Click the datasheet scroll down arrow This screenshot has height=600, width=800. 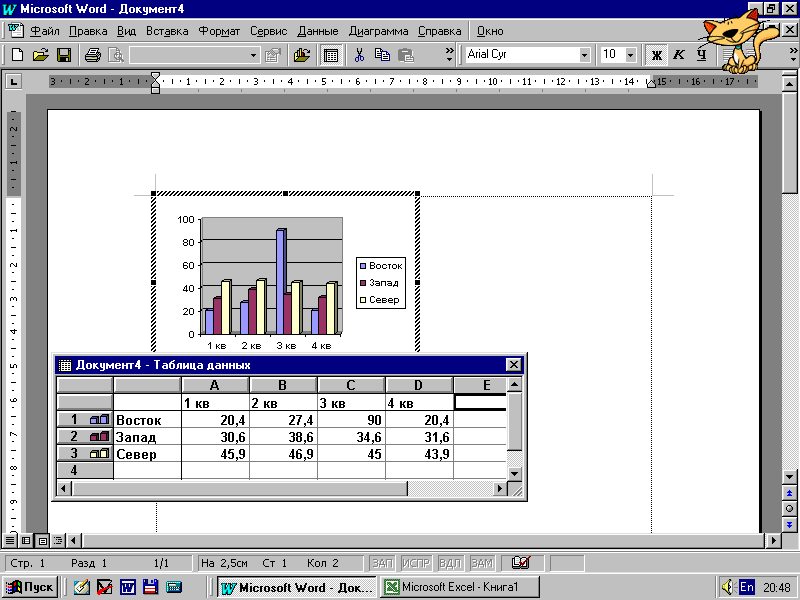514,473
